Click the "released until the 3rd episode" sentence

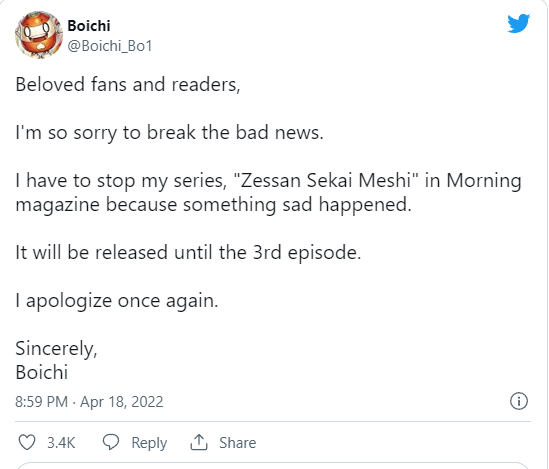click(x=188, y=252)
